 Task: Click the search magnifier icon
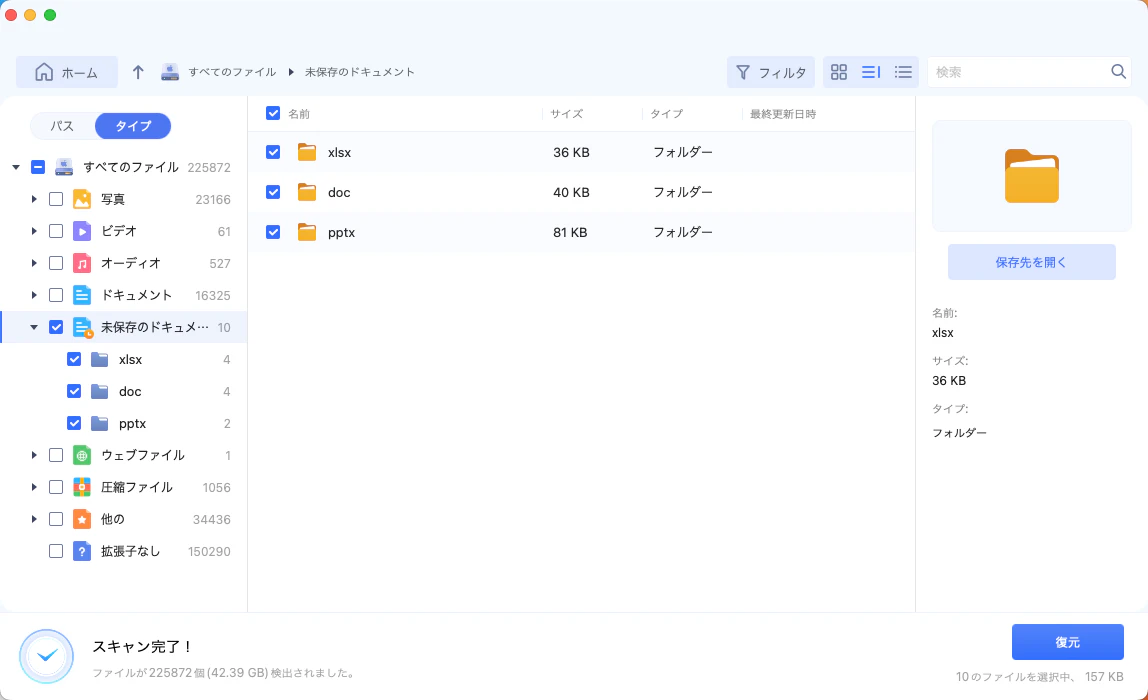(x=1118, y=72)
